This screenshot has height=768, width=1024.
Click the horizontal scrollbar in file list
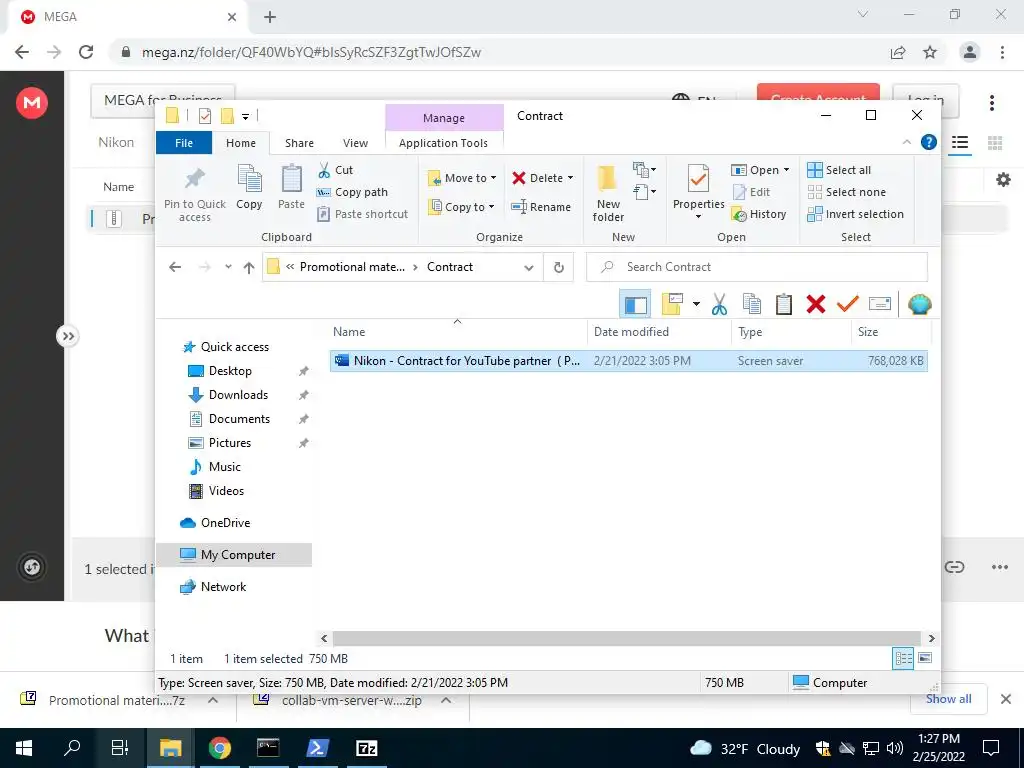click(626, 638)
